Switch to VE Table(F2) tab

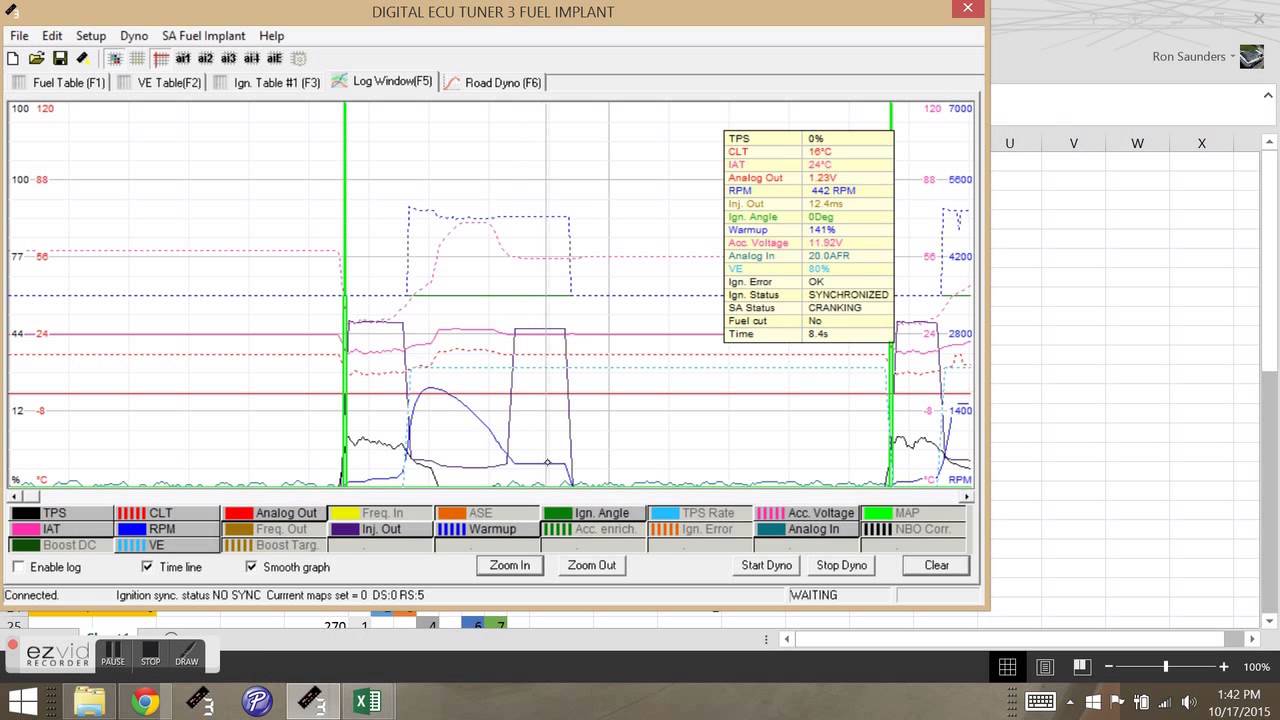[159, 83]
